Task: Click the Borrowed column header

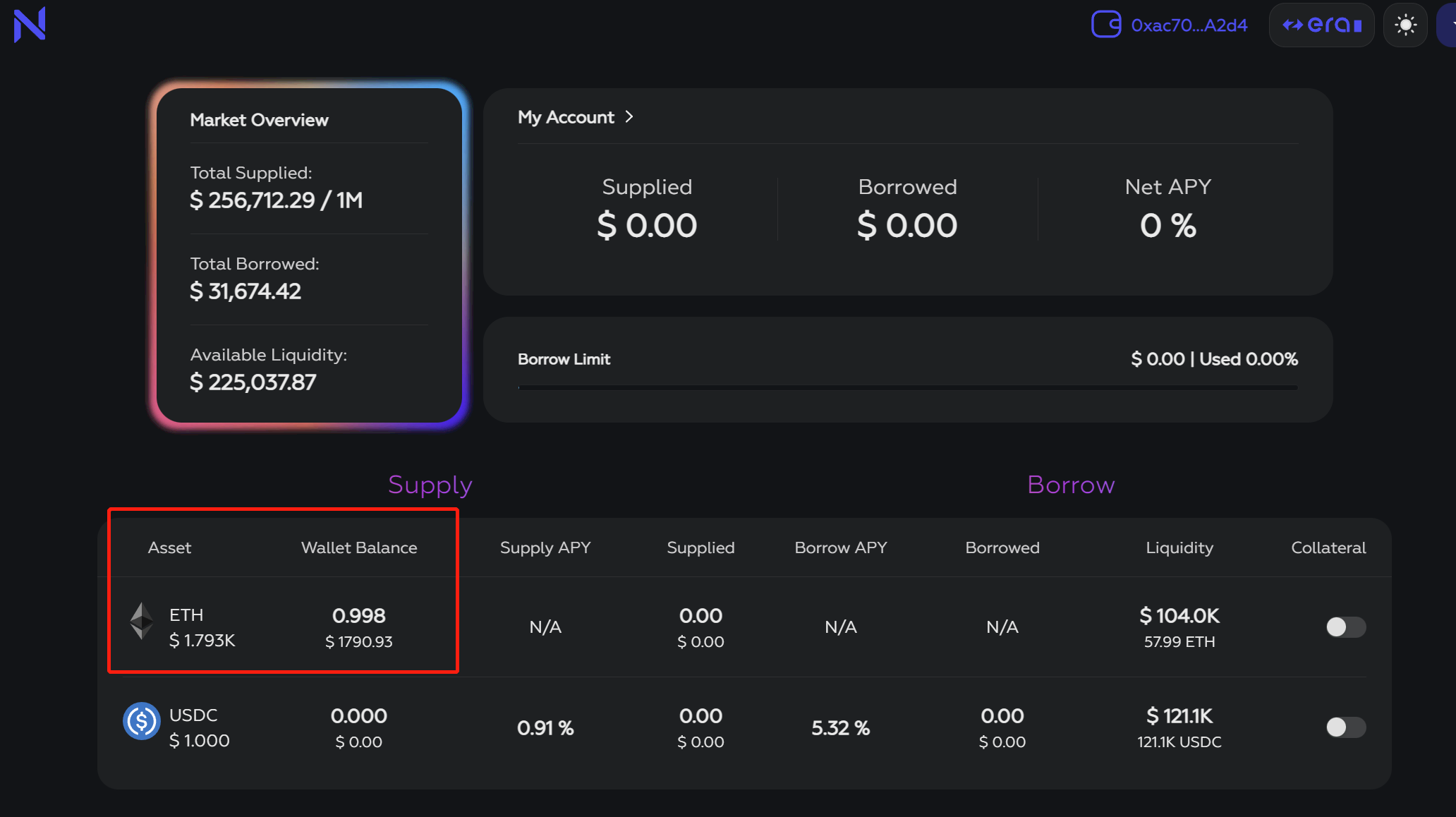Action: point(1002,547)
